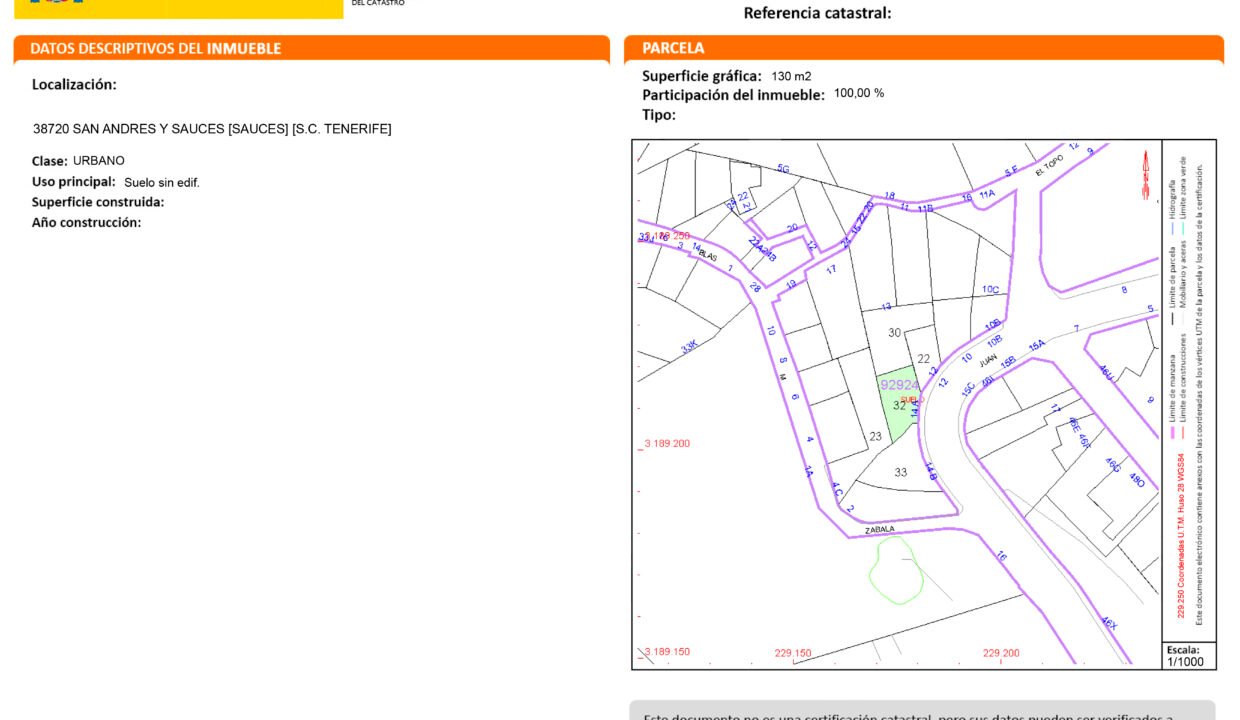The image size is (1240, 720).
Task: Select the '100,00 %' participation value
Action: coord(859,93)
